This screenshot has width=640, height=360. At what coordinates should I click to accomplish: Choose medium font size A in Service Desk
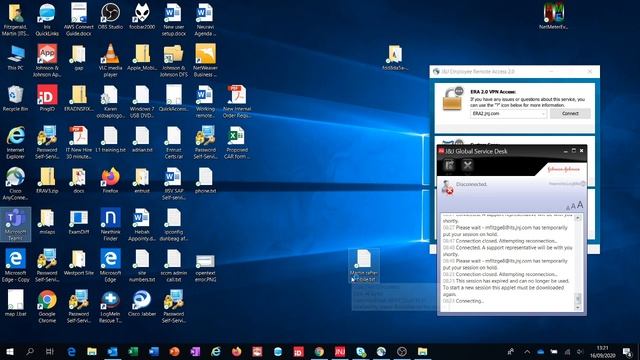573,207
